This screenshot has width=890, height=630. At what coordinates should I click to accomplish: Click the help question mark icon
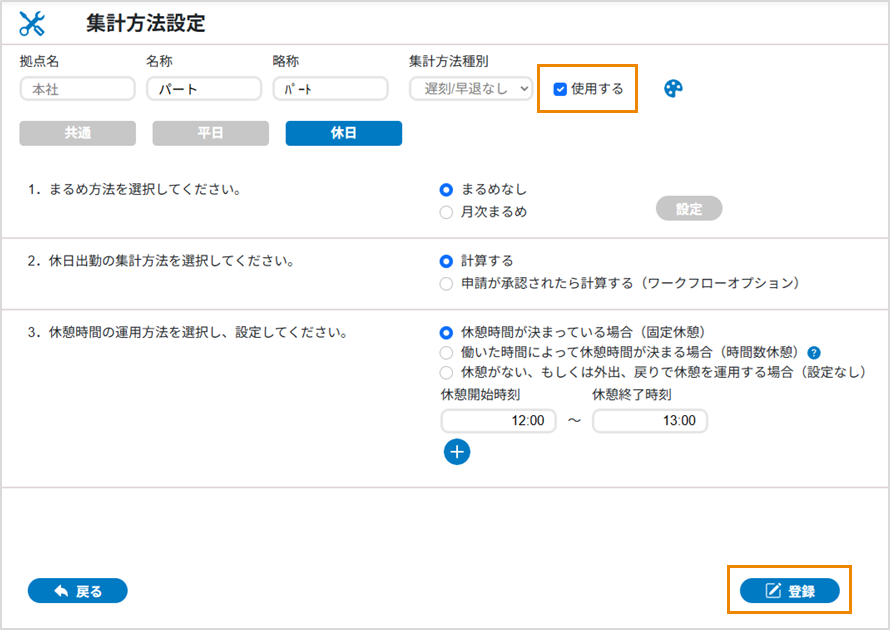pos(814,352)
